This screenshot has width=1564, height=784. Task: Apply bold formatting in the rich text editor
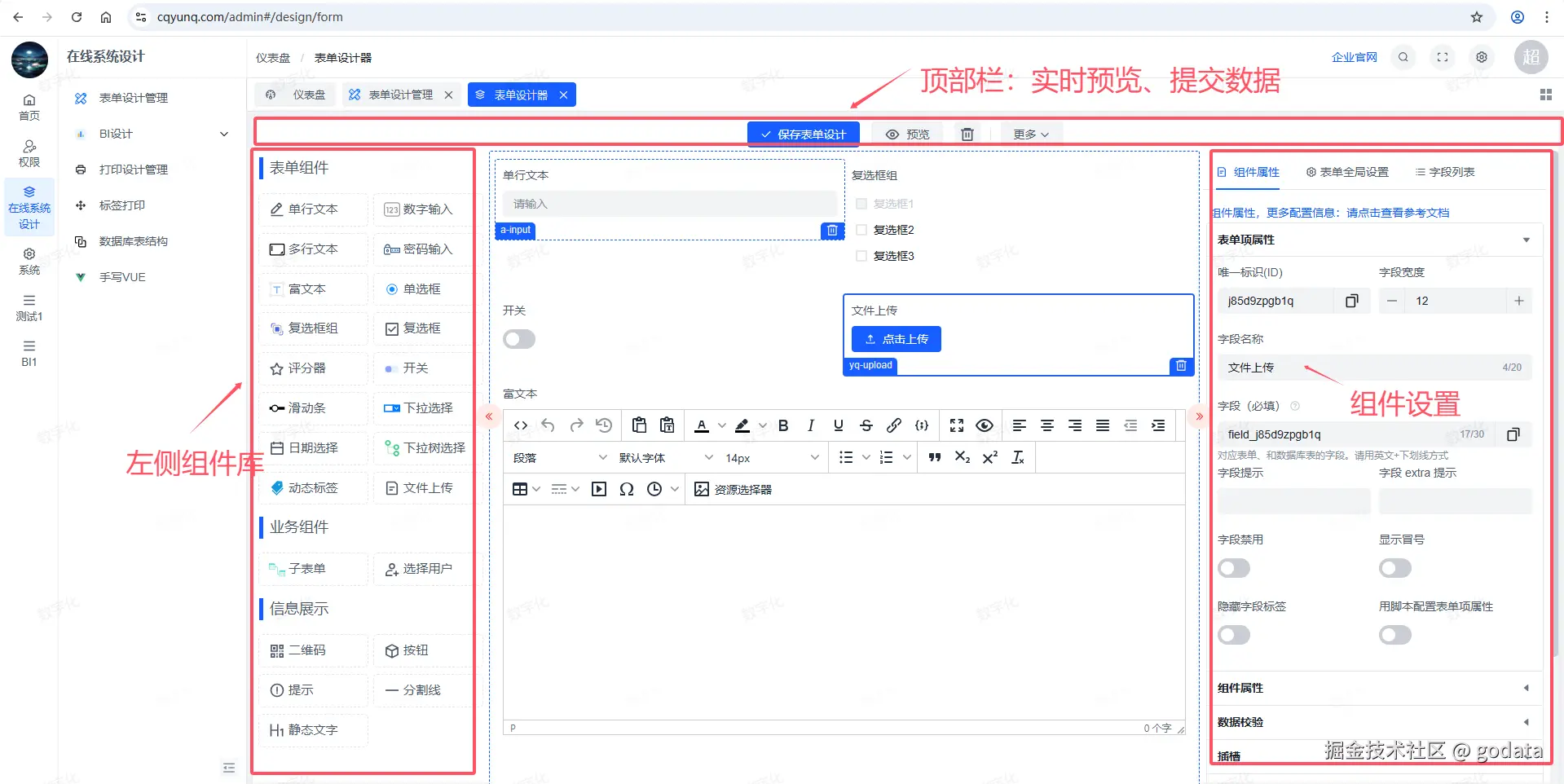pos(782,425)
